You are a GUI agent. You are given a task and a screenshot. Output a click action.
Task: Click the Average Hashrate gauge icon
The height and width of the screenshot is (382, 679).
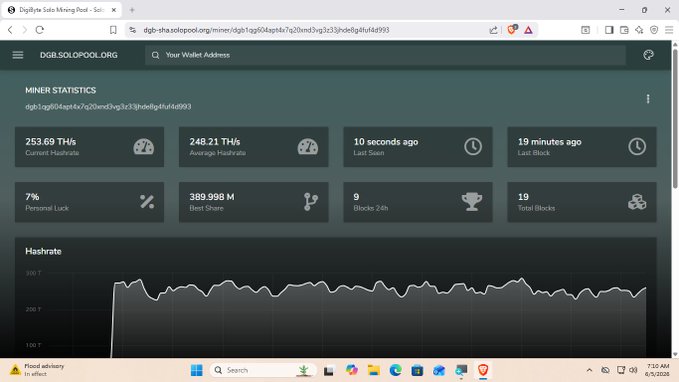307,147
